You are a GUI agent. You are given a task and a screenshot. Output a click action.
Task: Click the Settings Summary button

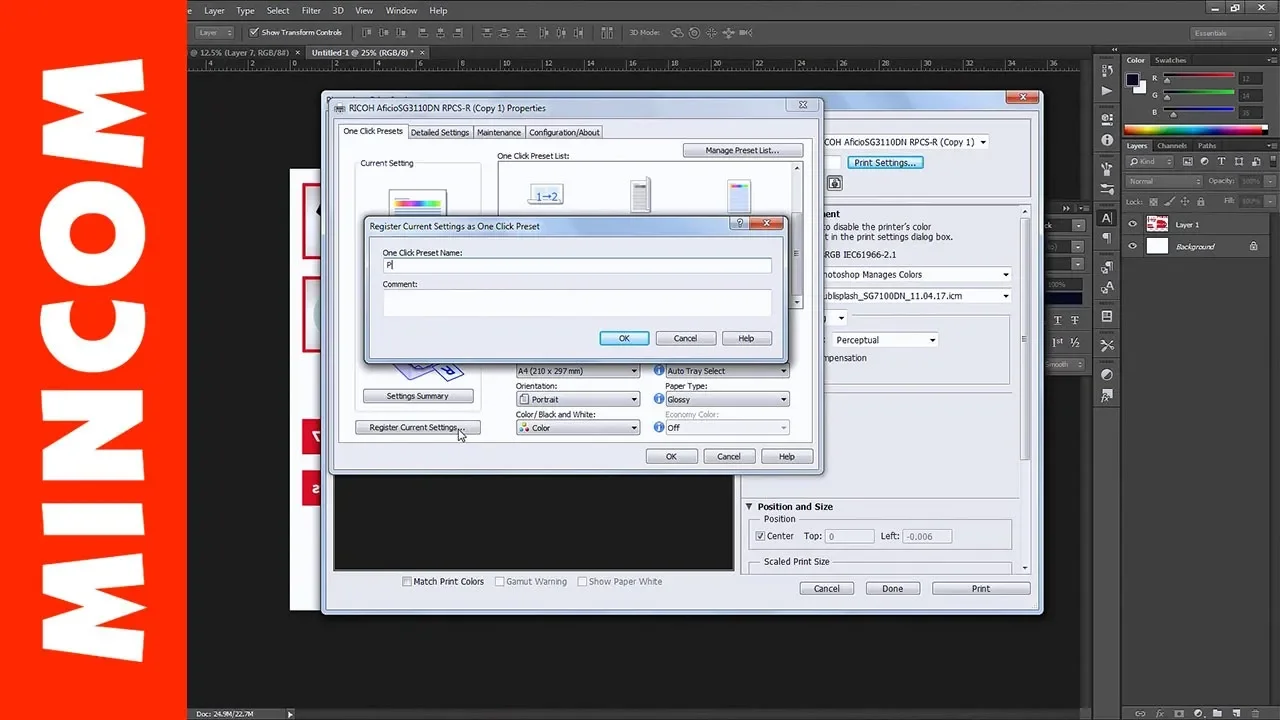(417, 396)
